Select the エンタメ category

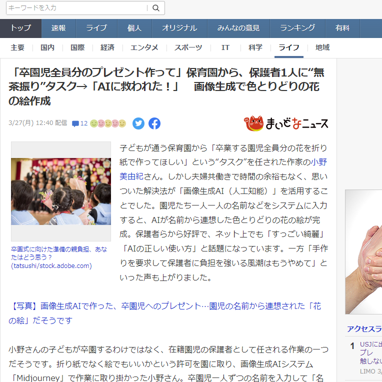[144, 48]
